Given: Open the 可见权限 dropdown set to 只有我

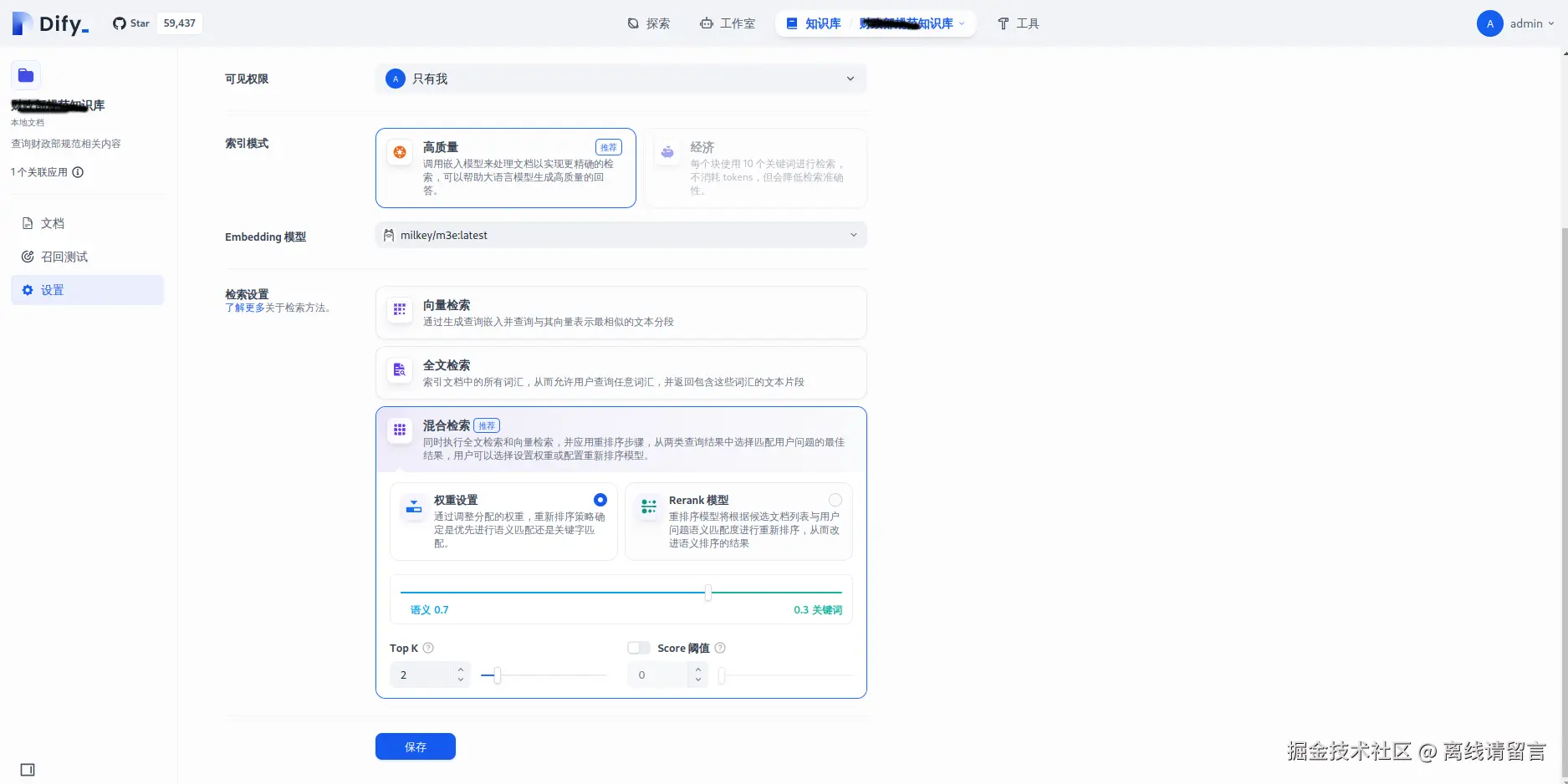Looking at the screenshot, I should (621, 79).
